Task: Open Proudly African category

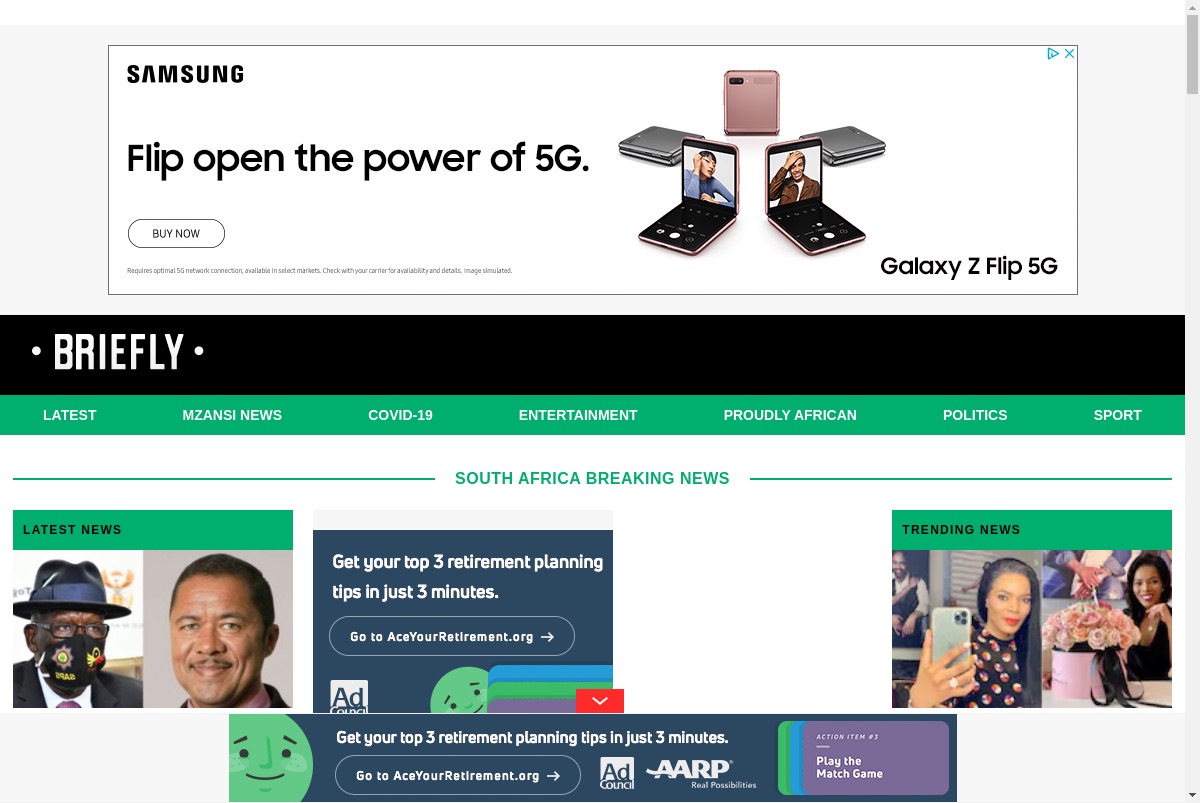Action: pyautogui.click(x=790, y=415)
